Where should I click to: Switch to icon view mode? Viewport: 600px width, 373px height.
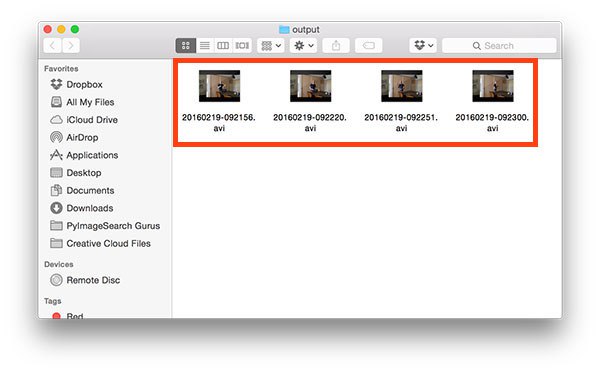186,46
